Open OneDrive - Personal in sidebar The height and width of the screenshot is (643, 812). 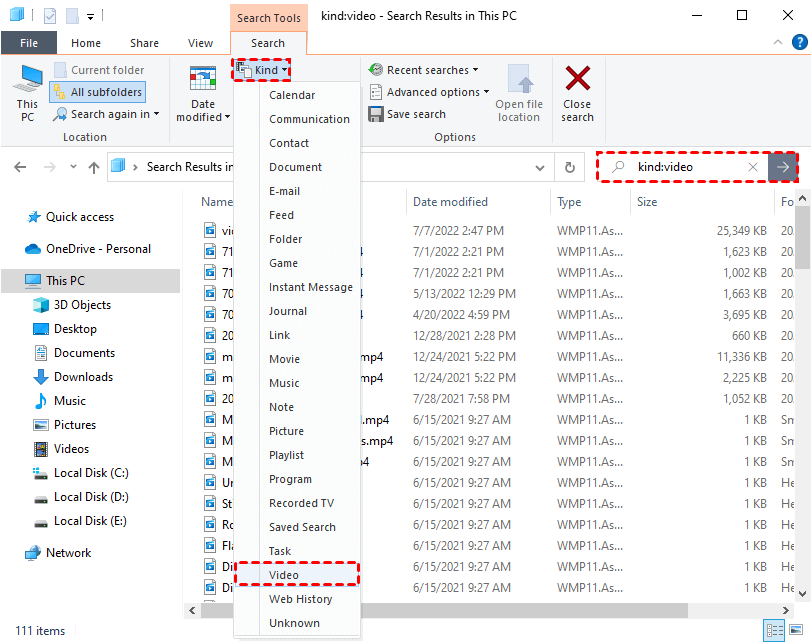98,248
